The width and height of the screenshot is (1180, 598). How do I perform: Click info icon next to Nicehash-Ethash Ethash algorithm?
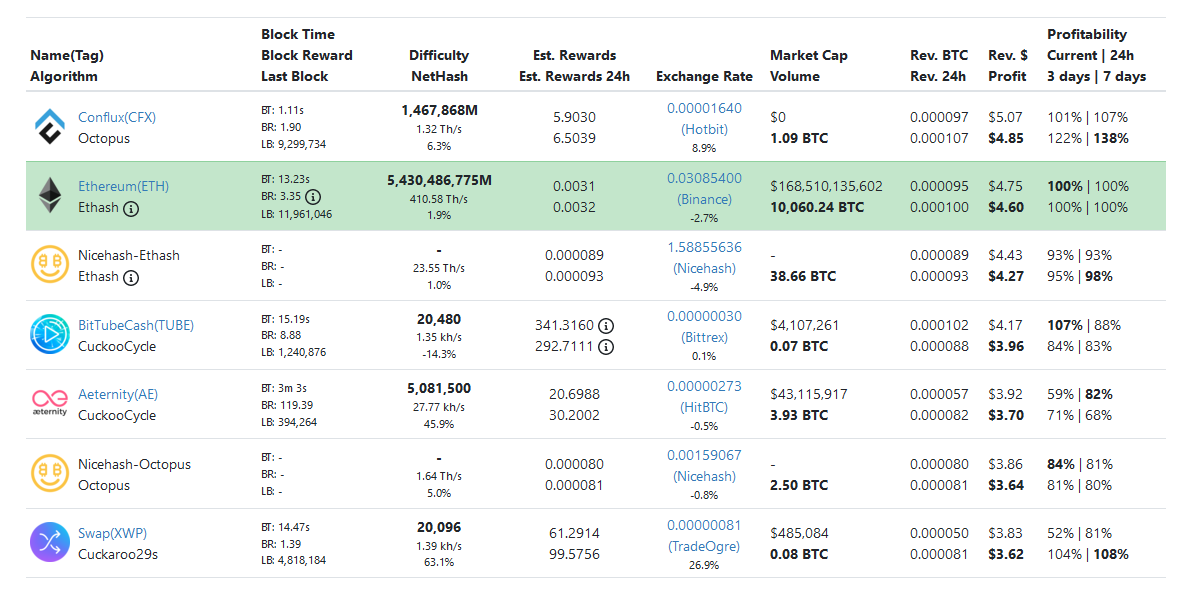tap(131, 278)
